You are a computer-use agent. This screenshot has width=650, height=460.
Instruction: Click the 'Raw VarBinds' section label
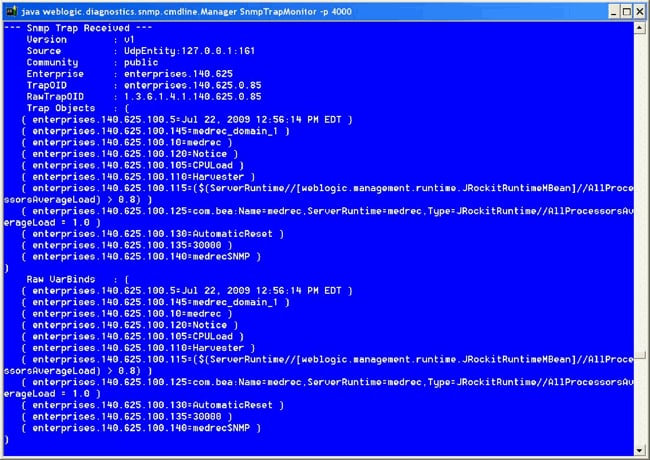click(61, 279)
